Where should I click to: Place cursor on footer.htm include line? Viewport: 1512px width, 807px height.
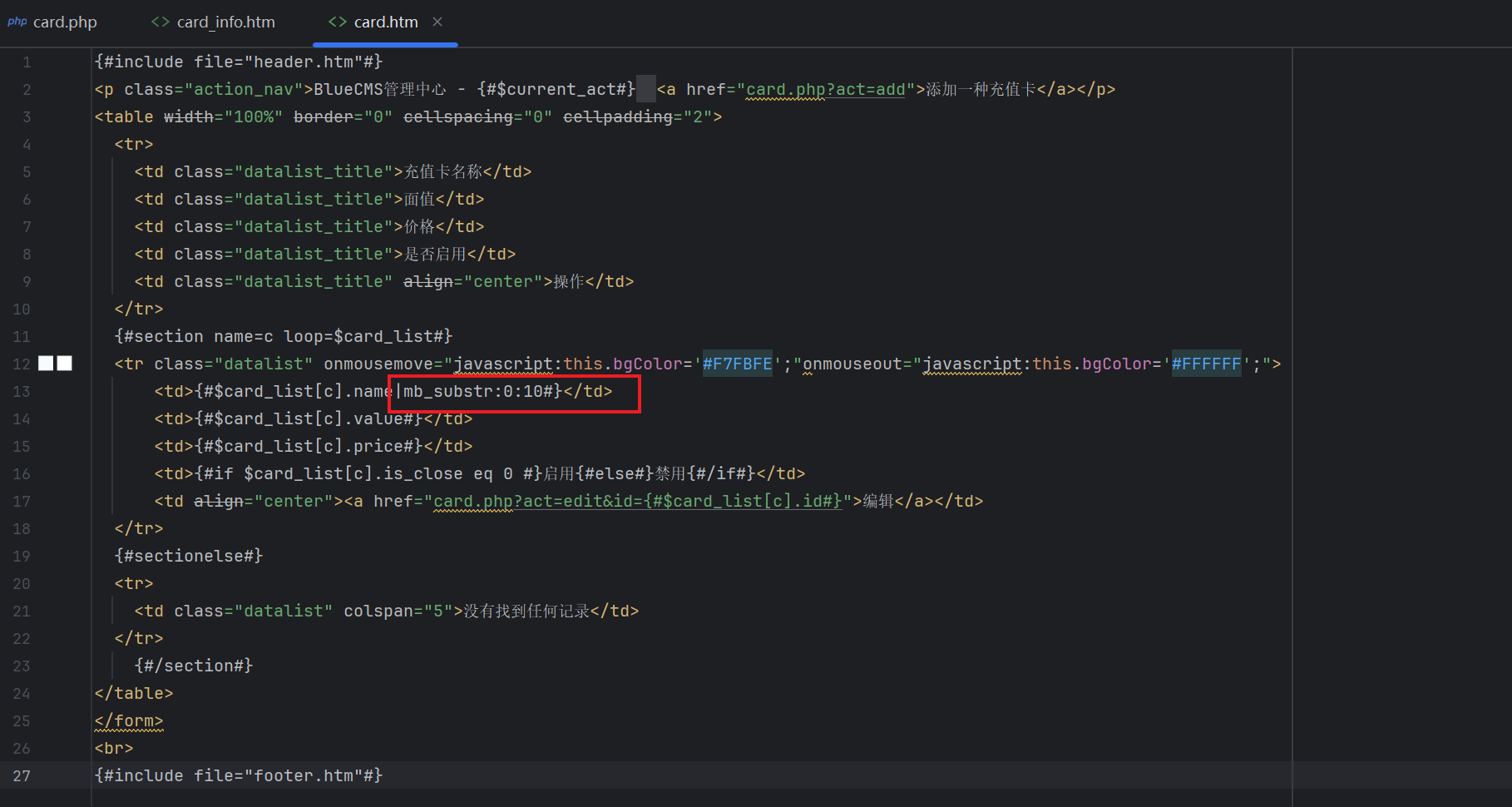239,775
